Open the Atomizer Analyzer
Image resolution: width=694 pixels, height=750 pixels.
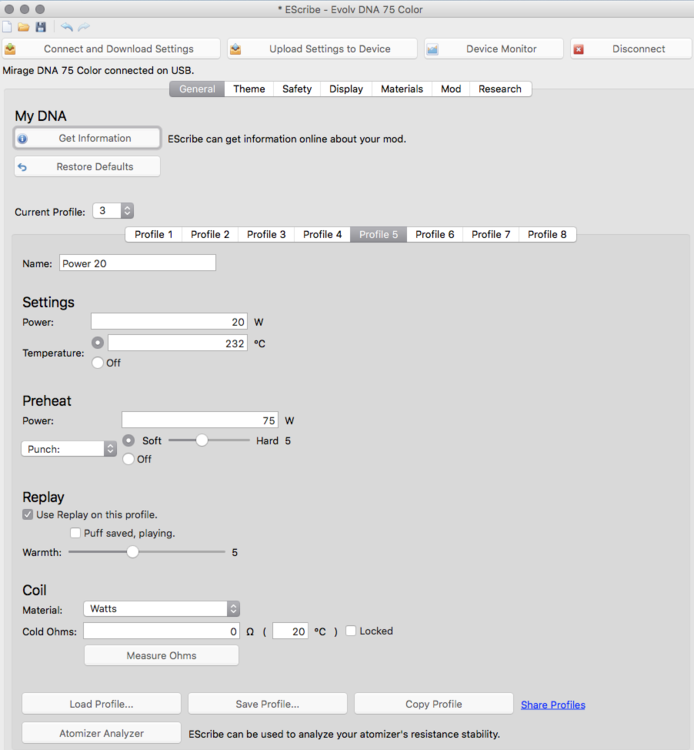point(101,733)
